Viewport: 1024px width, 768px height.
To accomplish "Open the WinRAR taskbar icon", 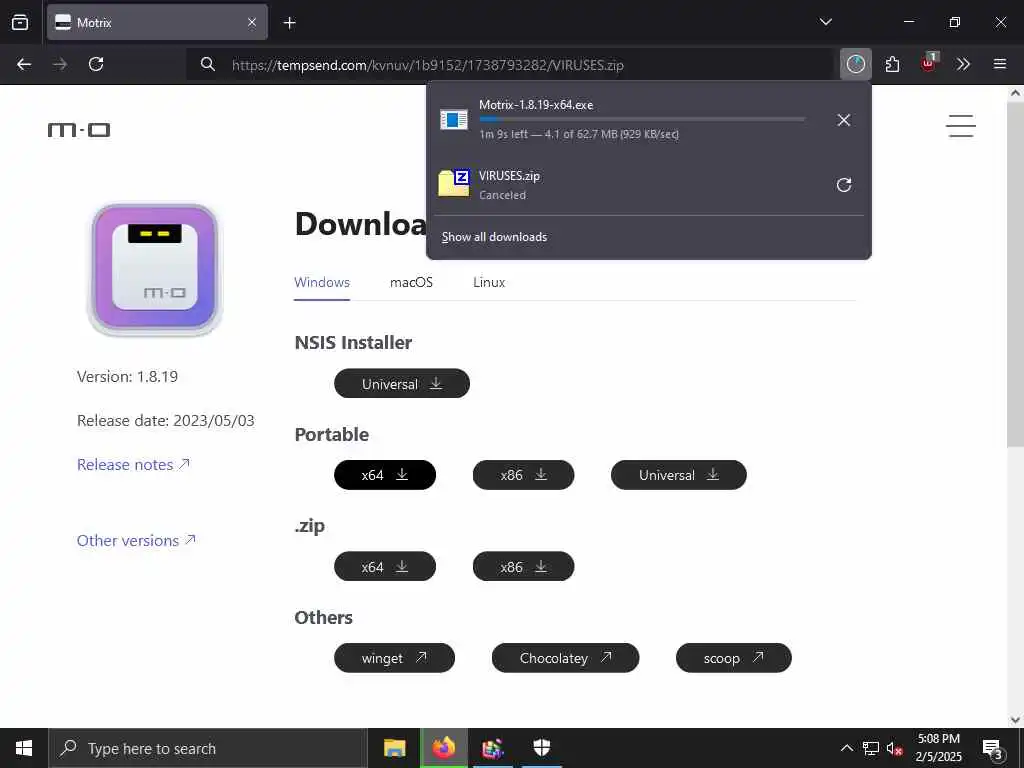I will pos(493,748).
